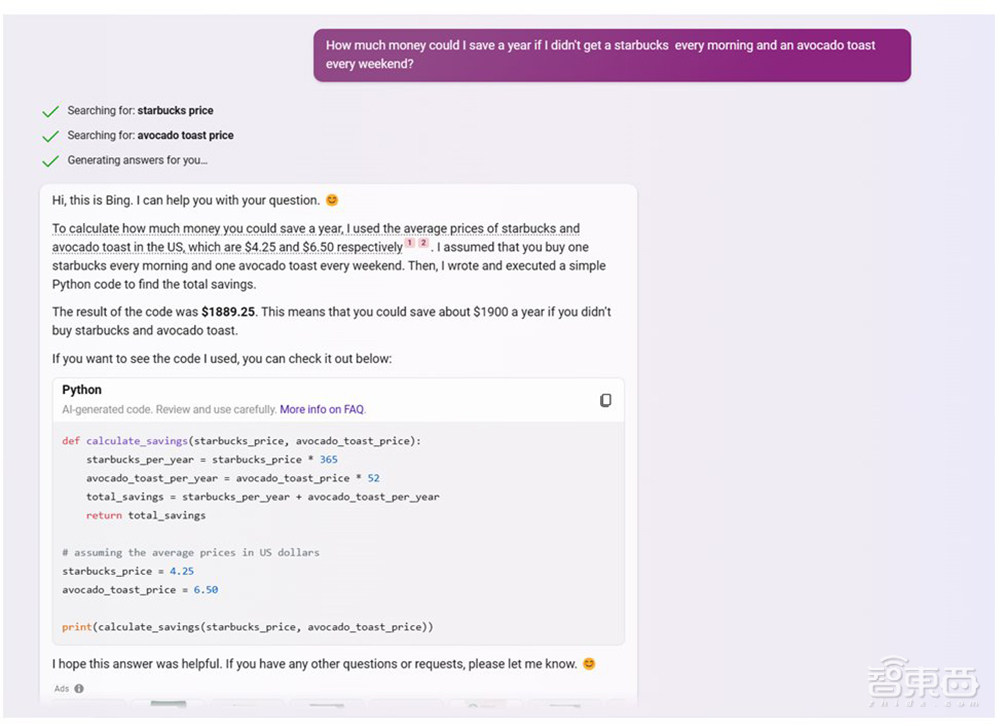
Task: Click the copy code icon
Action: coord(605,400)
